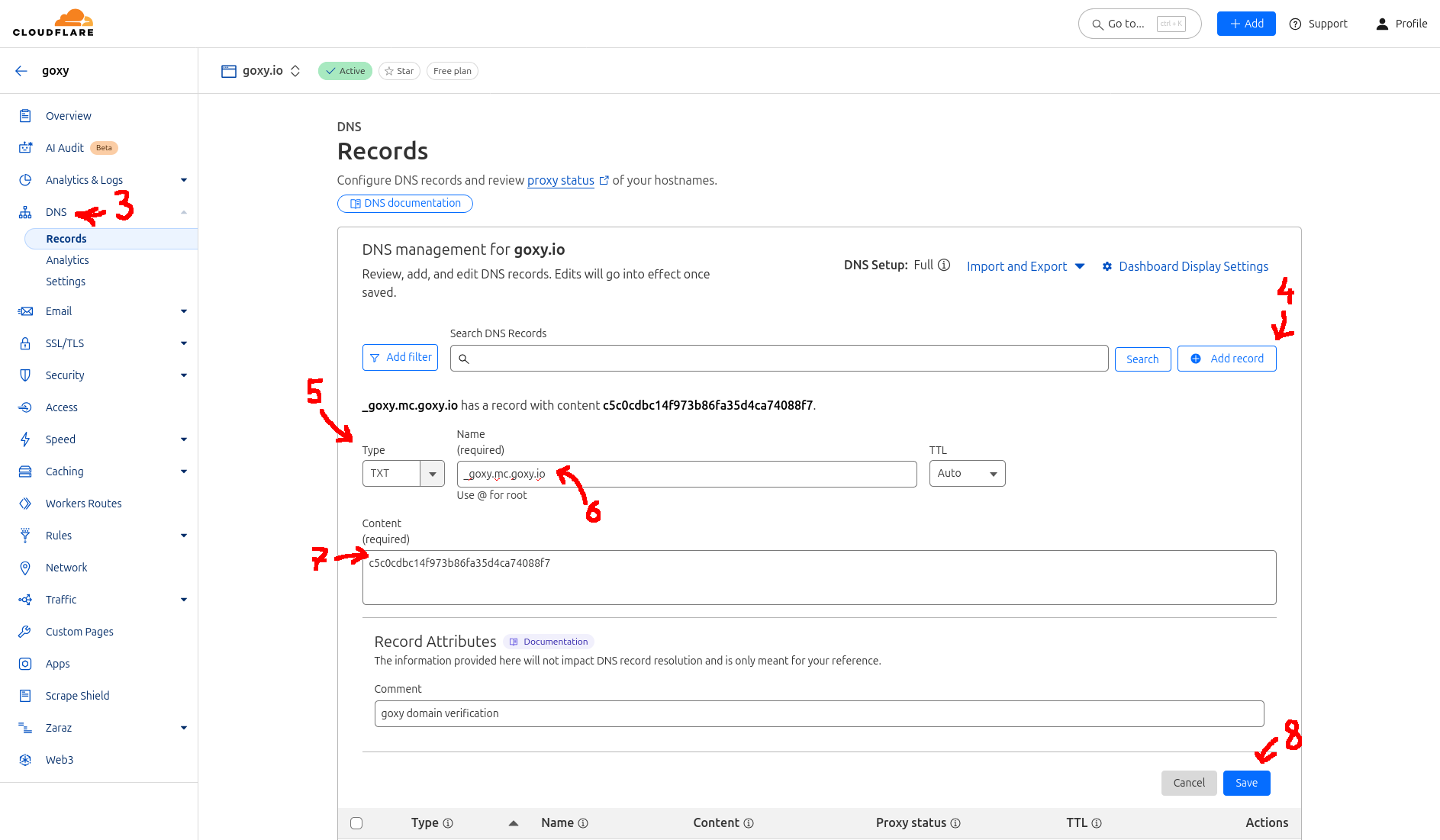Viewport: 1440px width, 840px height.
Task: Click the back arrow beside goxy
Action: coord(21,70)
